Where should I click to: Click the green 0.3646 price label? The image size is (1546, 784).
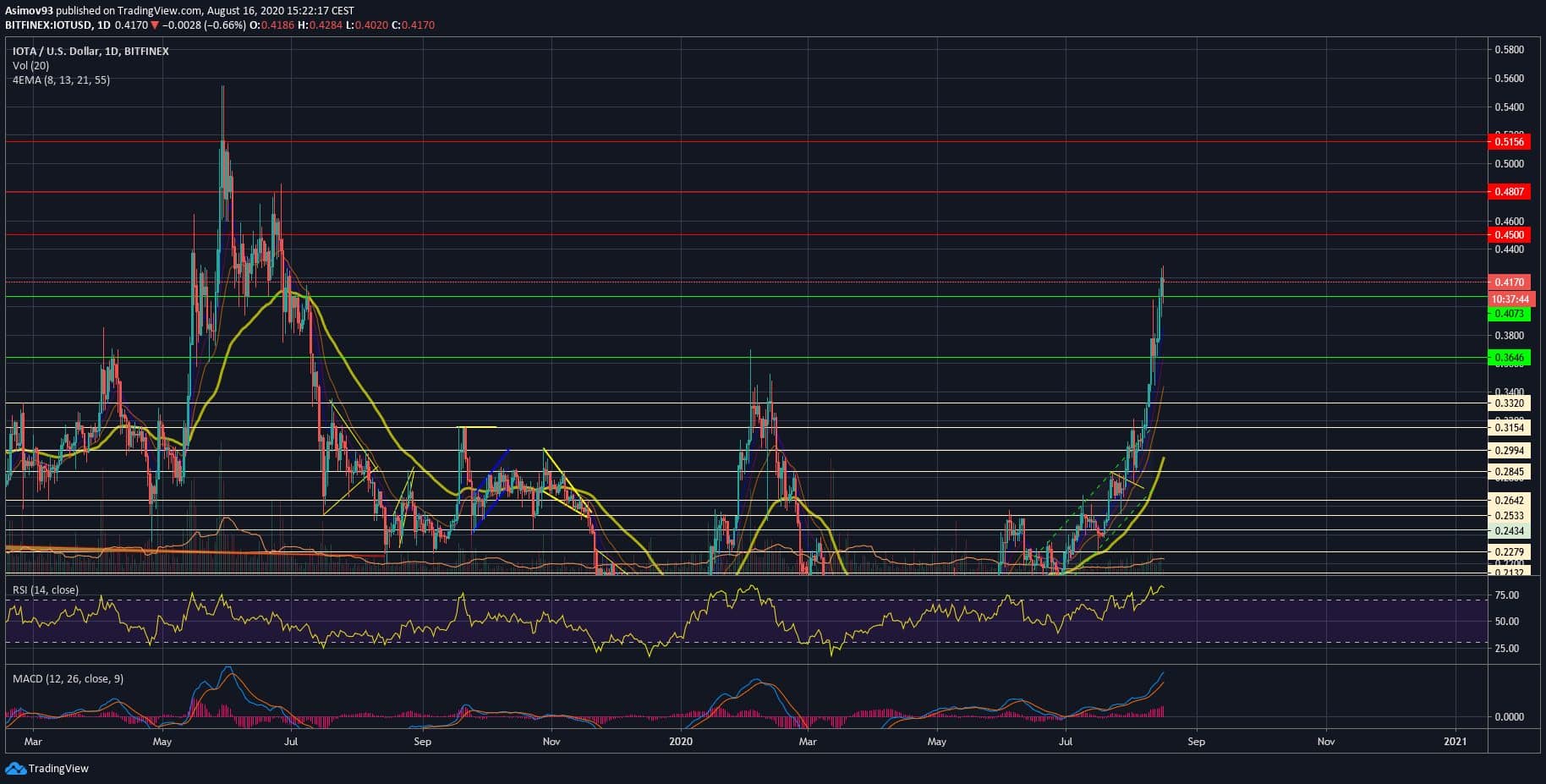point(1509,358)
